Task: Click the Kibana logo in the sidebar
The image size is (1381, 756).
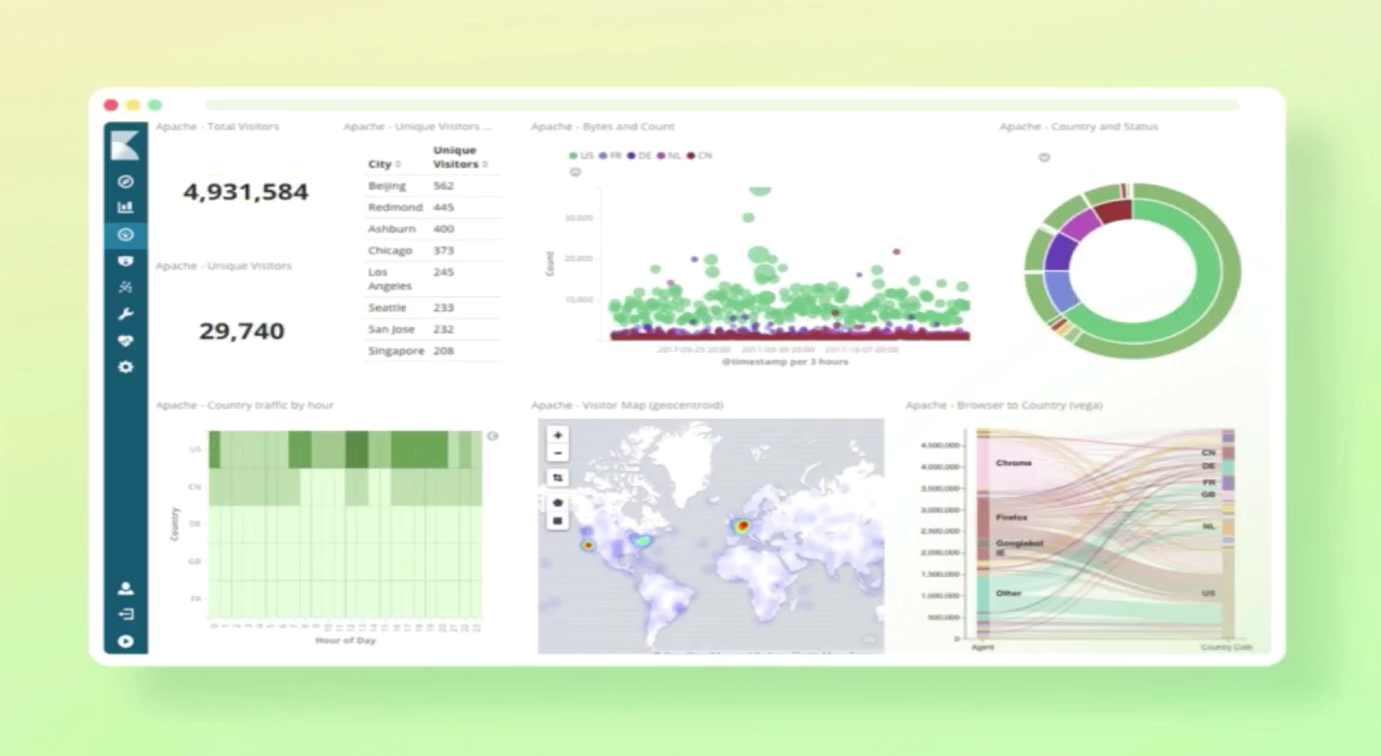Action: click(125, 144)
